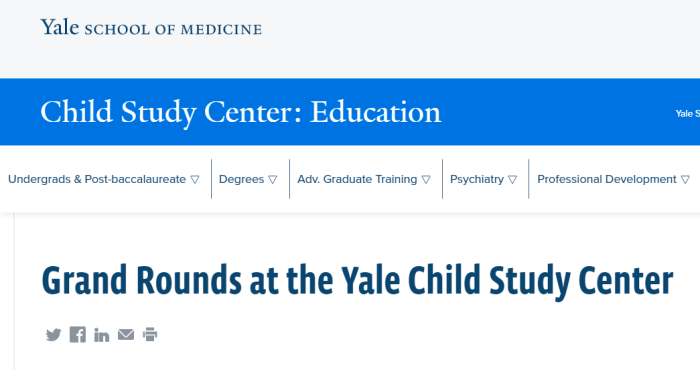Expand the Professional Development dropdown triangle
This screenshot has height=370, width=700.
(x=685, y=179)
